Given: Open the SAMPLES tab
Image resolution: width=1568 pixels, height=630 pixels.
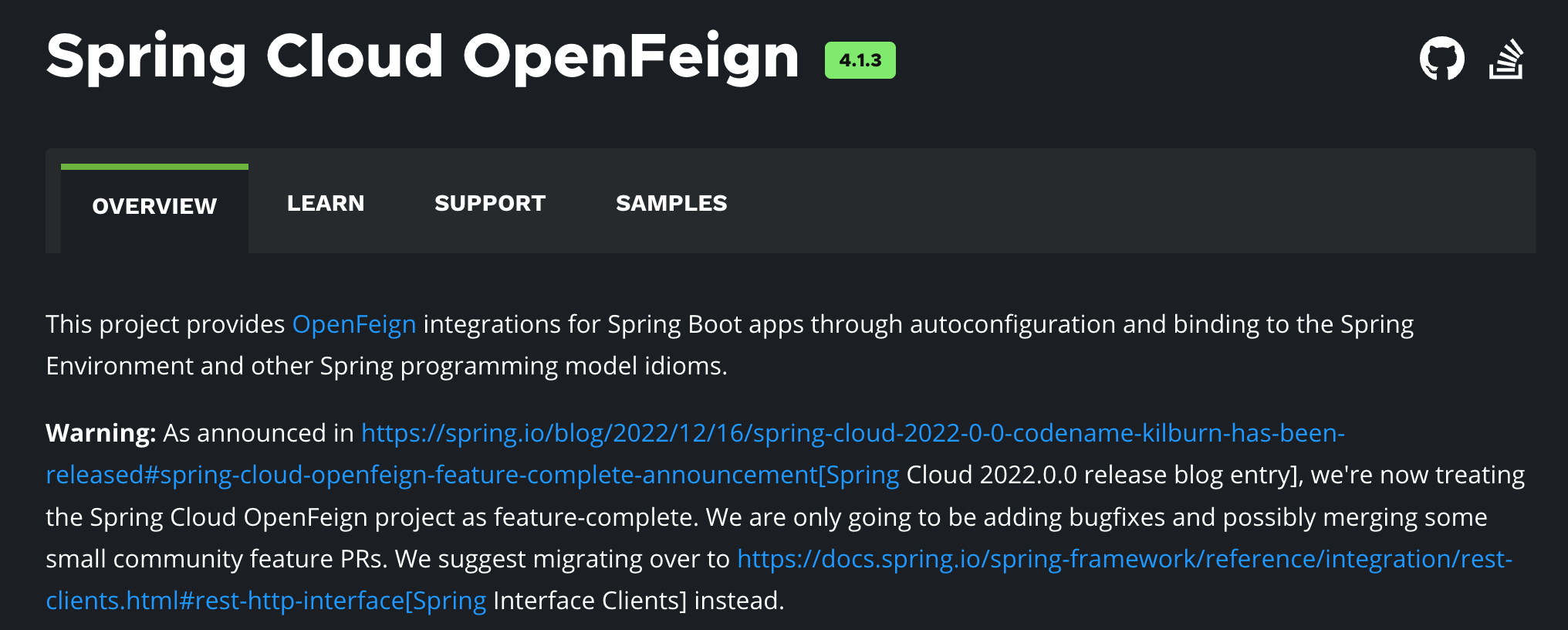Looking at the screenshot, I should pos(671,203).
